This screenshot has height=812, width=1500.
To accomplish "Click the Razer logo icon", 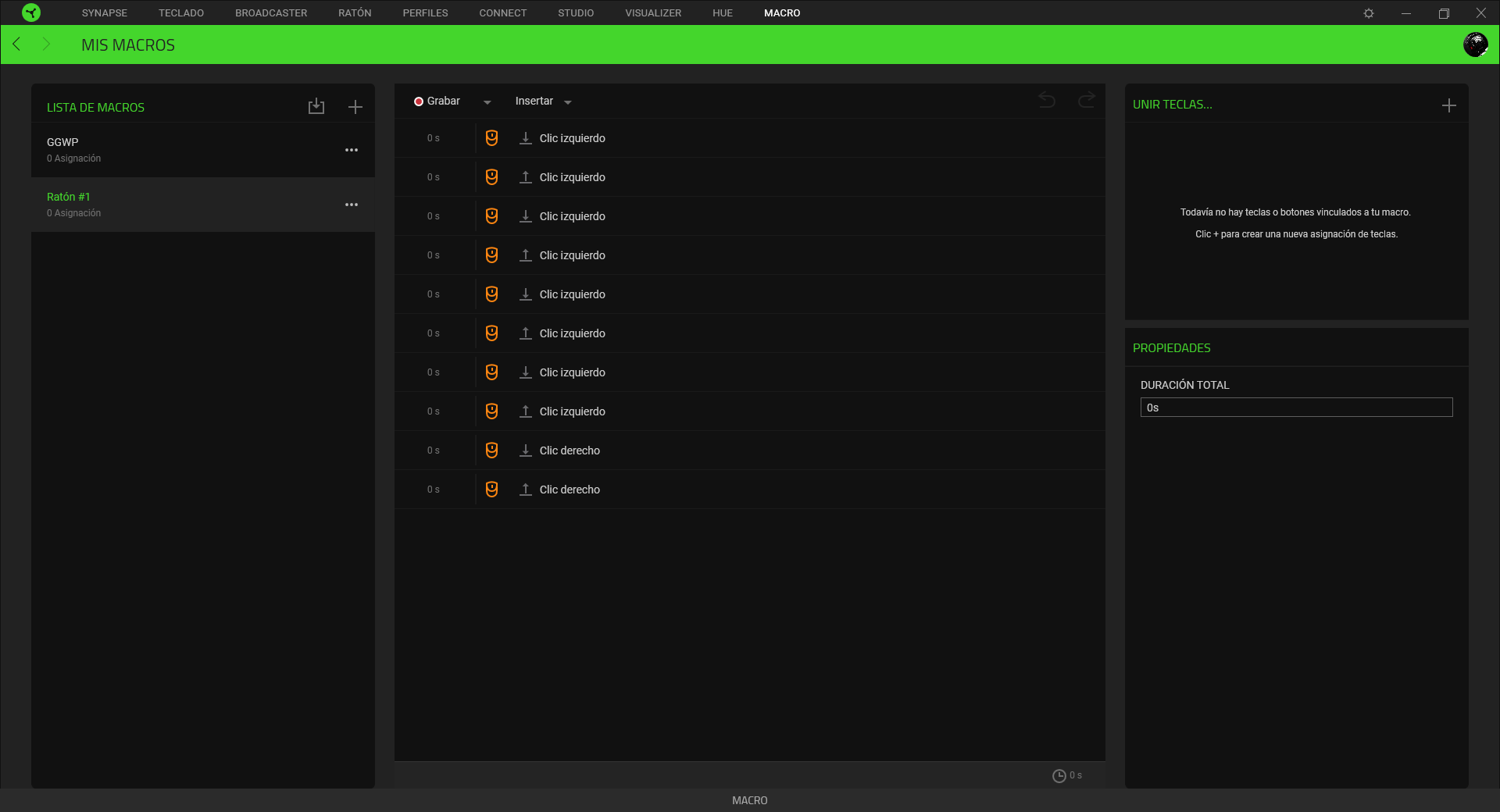I will [x=31, y=12].
